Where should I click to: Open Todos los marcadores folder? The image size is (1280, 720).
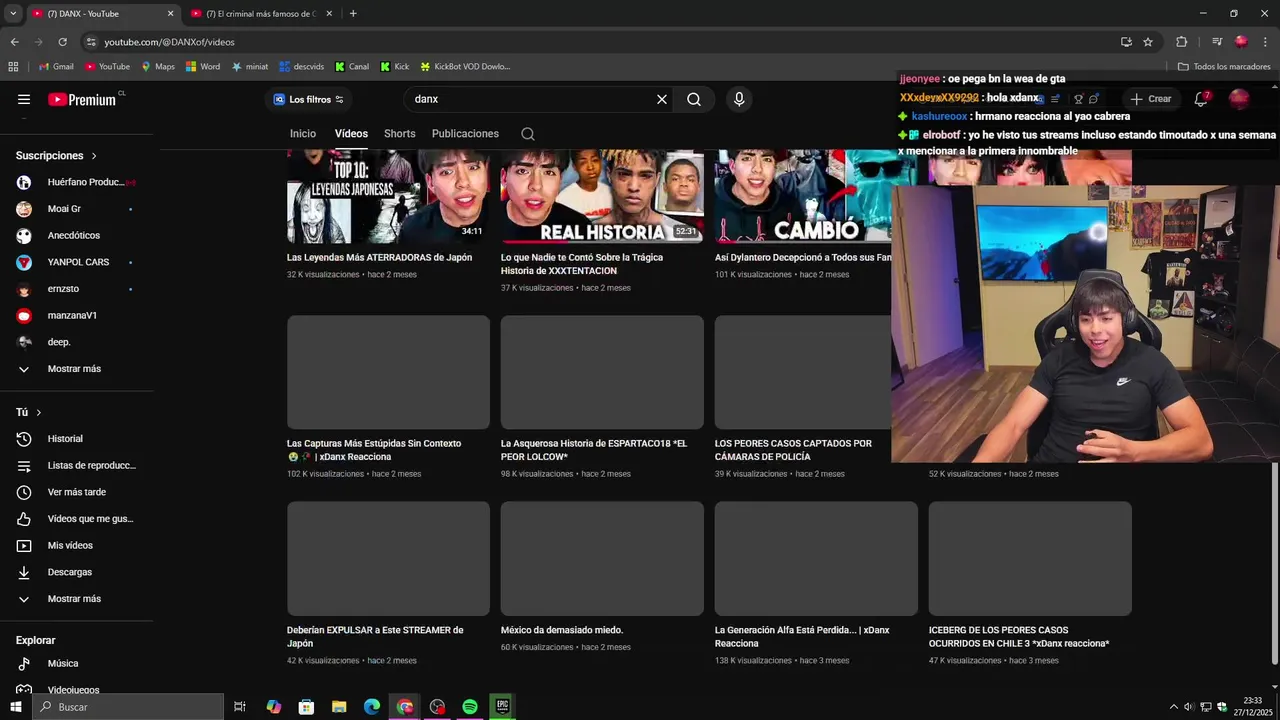point(1224,67)
